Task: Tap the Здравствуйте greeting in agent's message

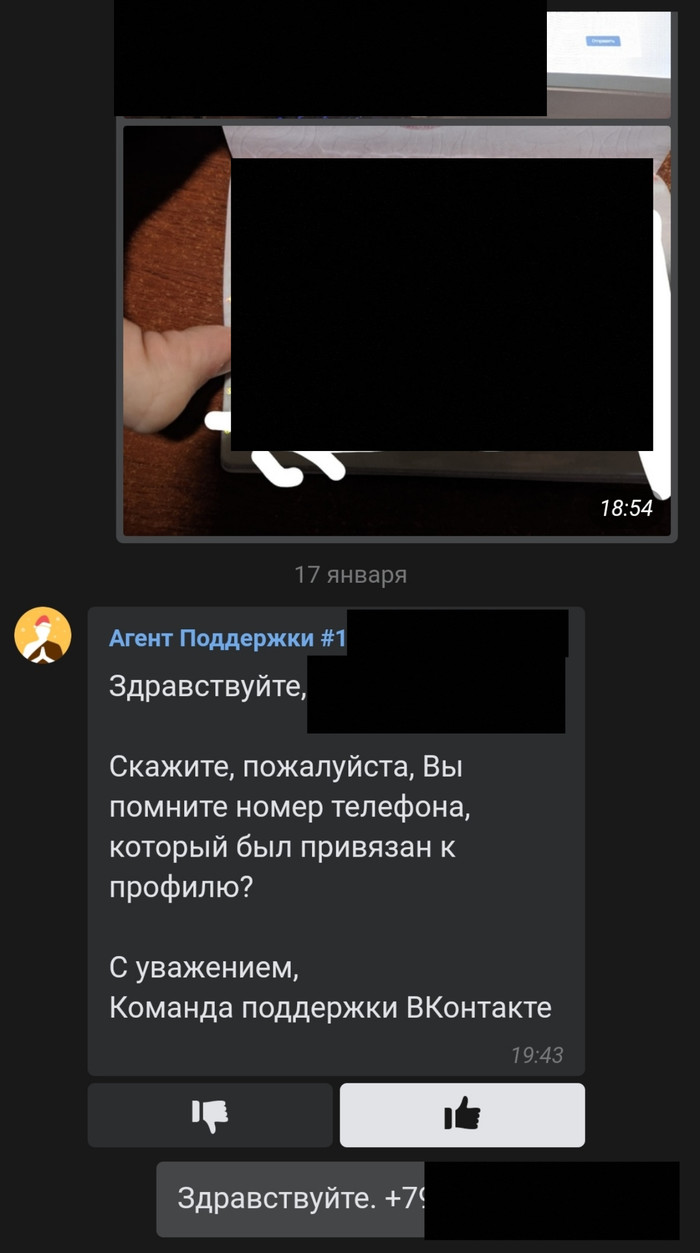Action: (207, 687)
